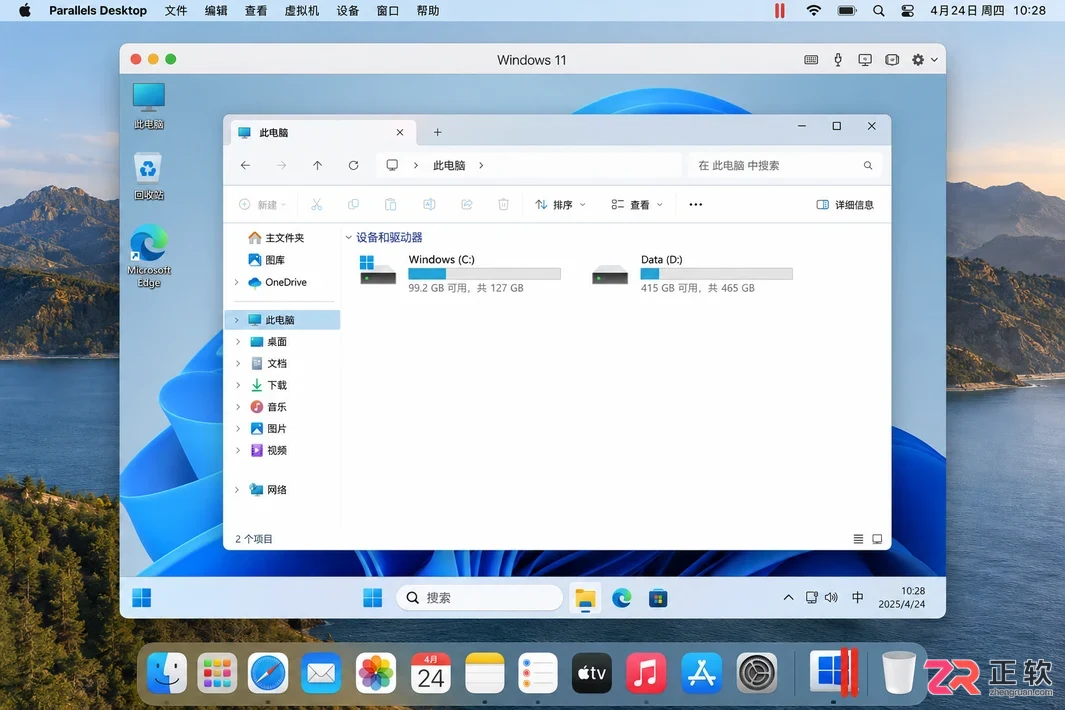Open Microsoft Store from Windows taskbar
Viewport: 1065px width, 710px height.
click(x=657, y=598)
